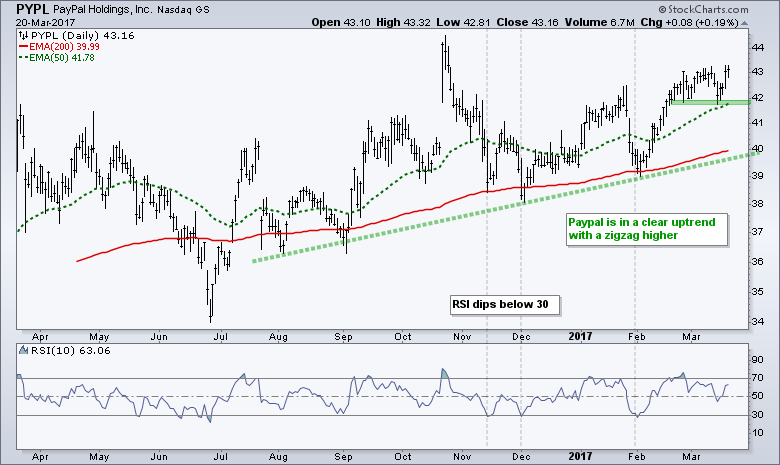The image size is (780, 465).
Task: Click the EMA(200) 39.99 legend text
Action: (x=64, y=47)
